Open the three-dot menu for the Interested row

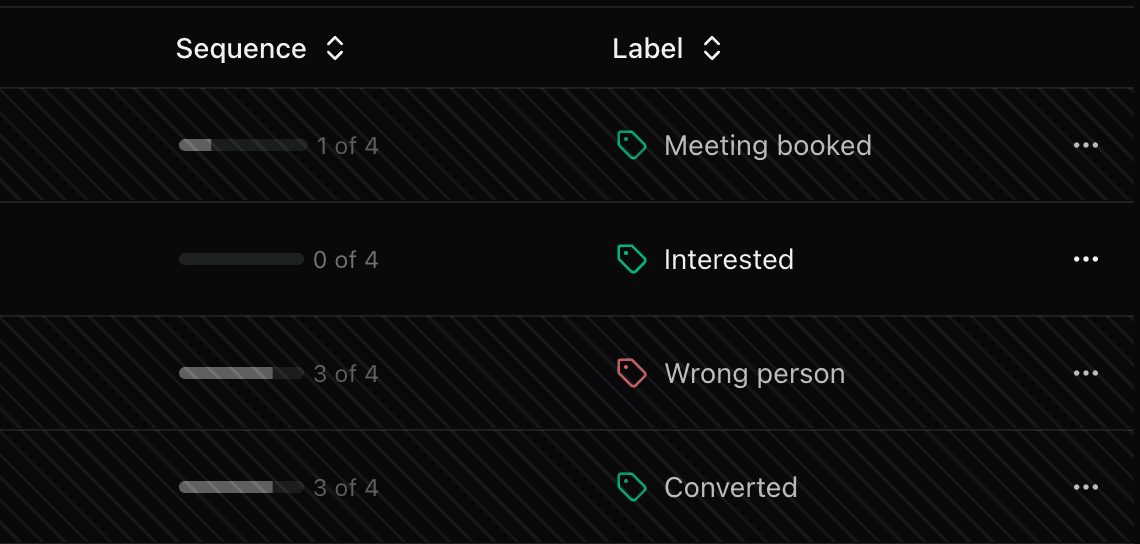click(x=1085, y=260)
